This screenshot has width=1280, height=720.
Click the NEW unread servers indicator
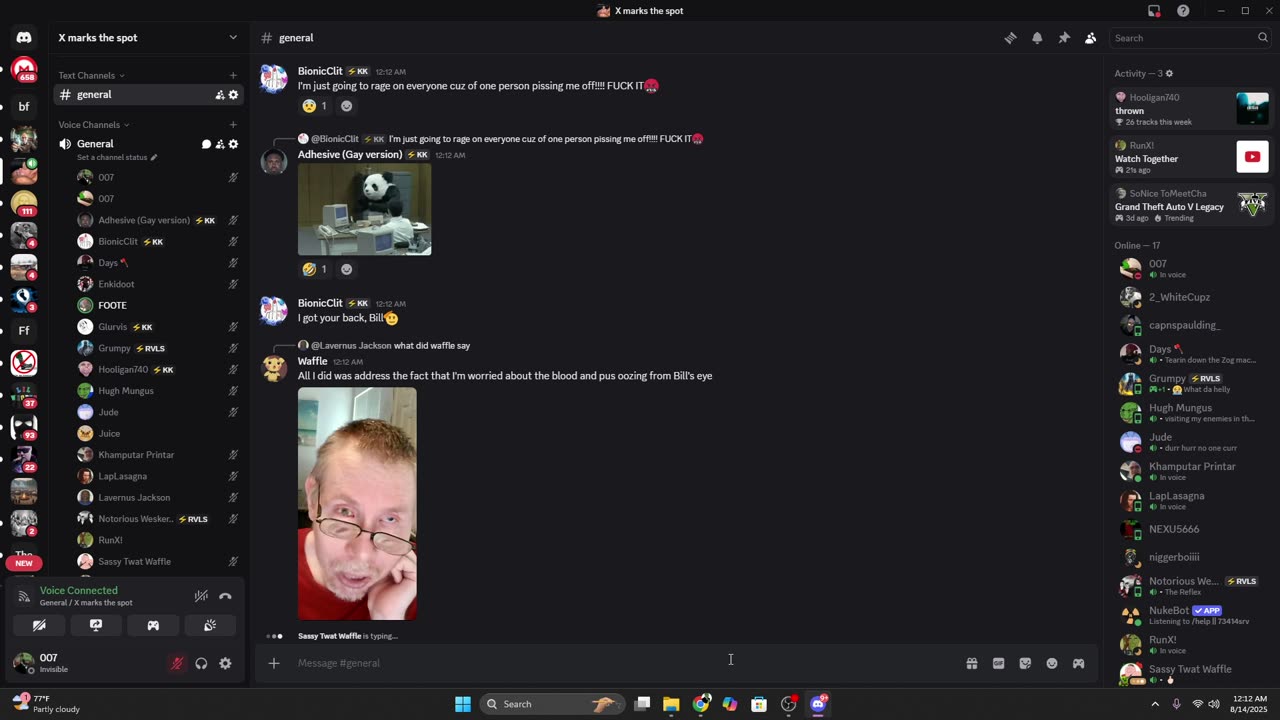click(24, 563)
